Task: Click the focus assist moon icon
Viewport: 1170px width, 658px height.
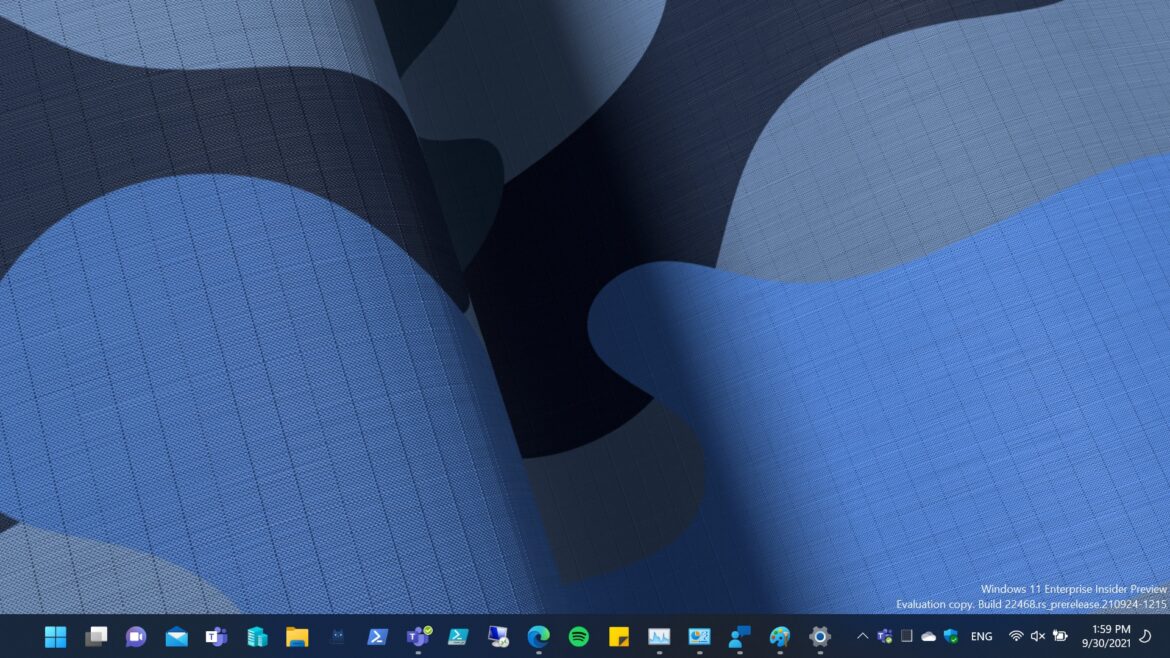Action: [x=1145, y=636]
